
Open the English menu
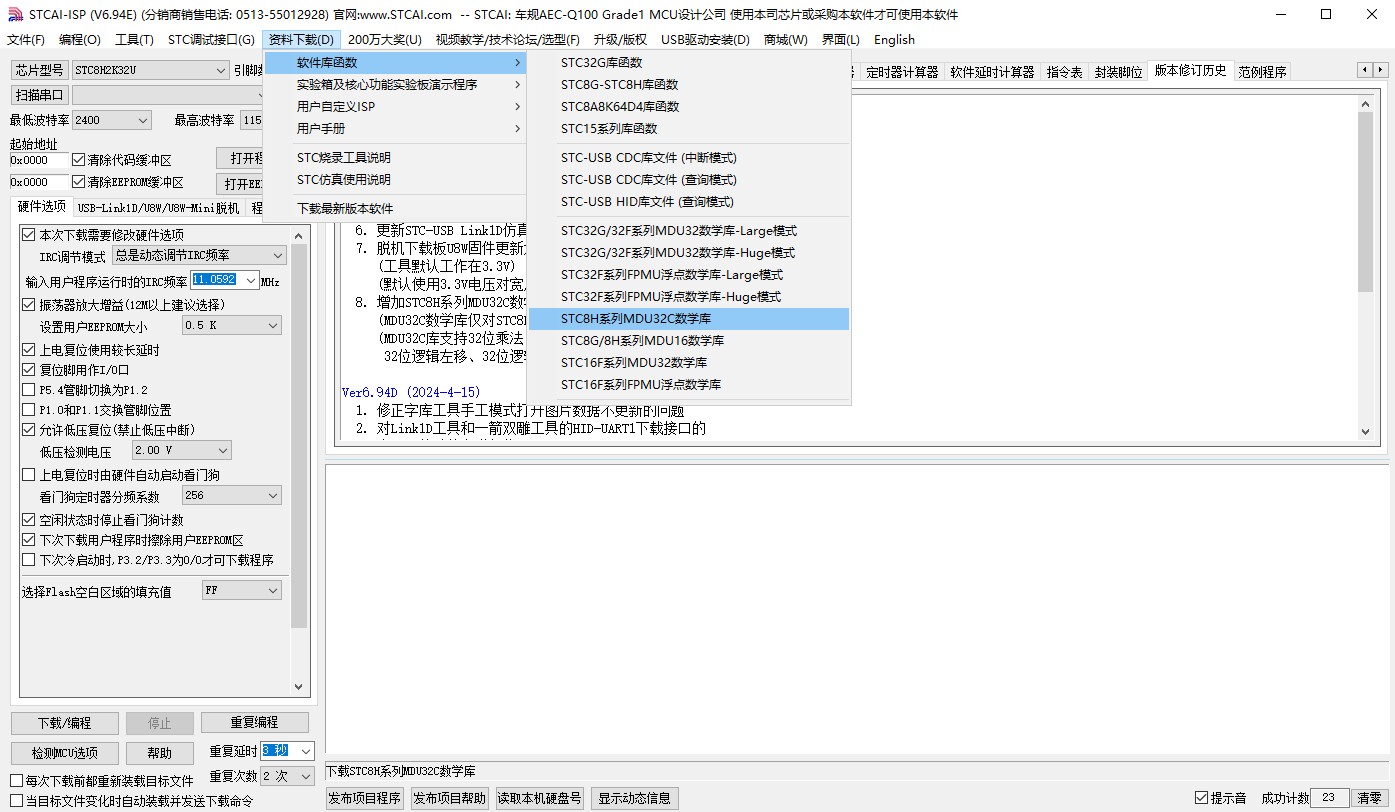(894, 40)
